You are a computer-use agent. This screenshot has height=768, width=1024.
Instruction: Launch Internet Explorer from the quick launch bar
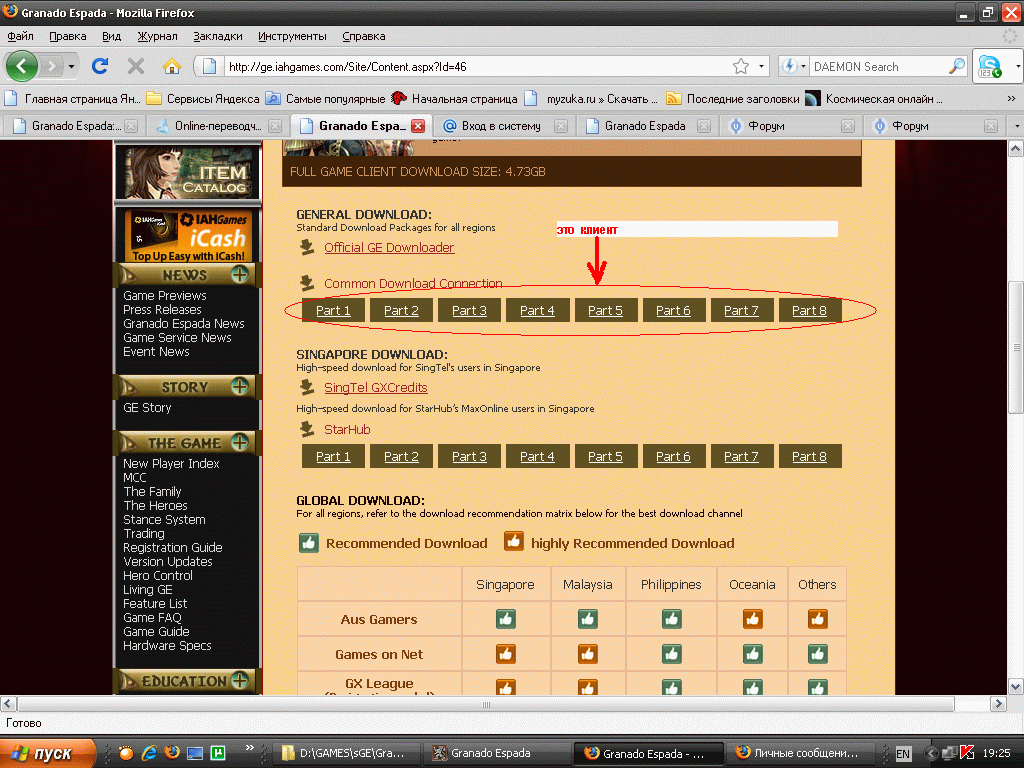point(149,753)
